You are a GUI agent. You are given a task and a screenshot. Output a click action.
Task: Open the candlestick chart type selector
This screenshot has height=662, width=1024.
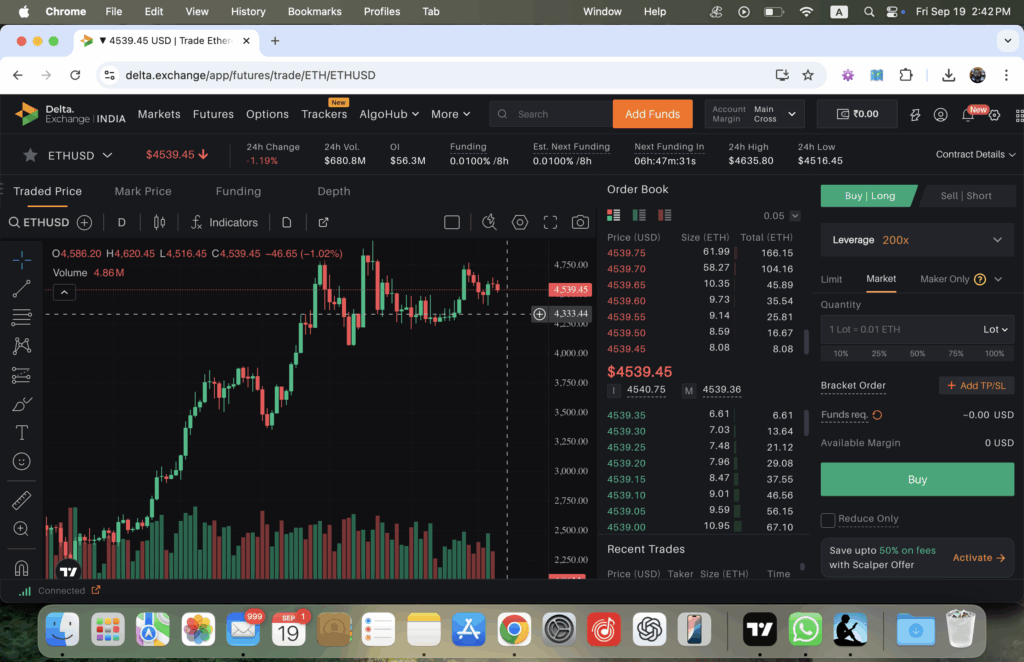[x=159, y=223]
